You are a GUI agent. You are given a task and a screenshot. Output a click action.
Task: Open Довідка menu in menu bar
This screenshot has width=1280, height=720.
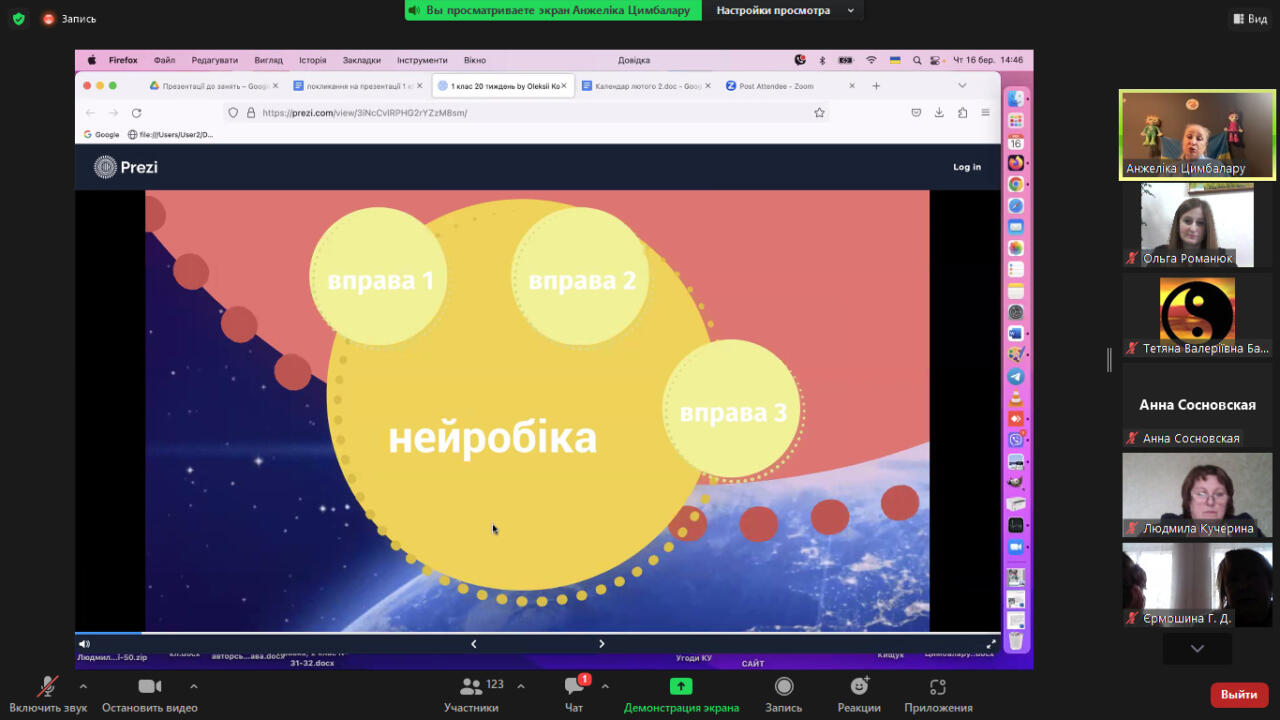coord(634,60)
